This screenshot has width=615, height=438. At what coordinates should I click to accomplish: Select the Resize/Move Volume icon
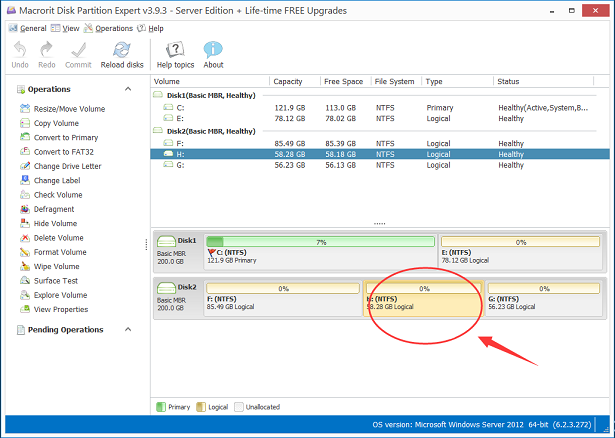pos(25,109)
